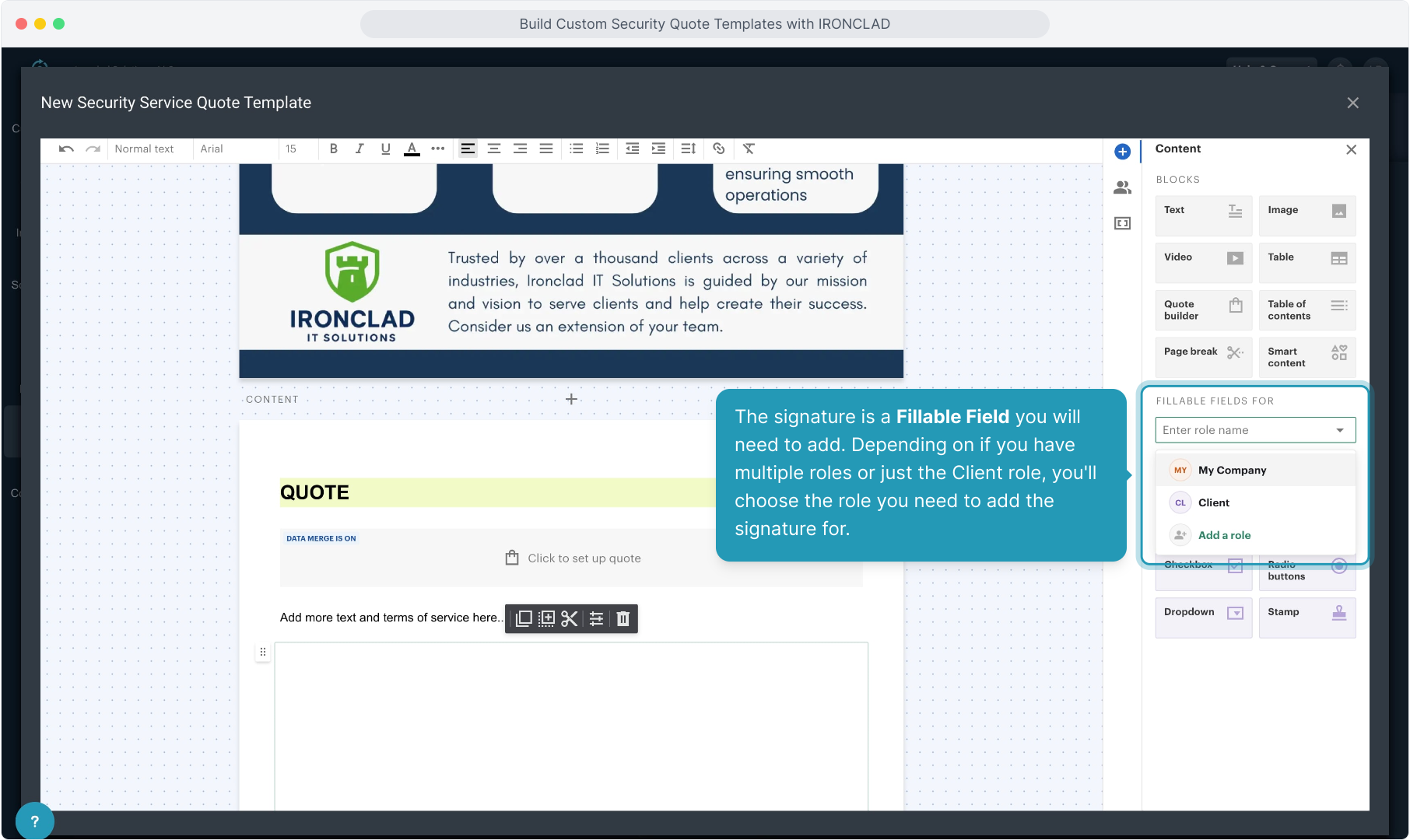Viewport: 1410px width, 840px height.
Task: Add a Dropdown fillable field
Action: (1204, 618)
